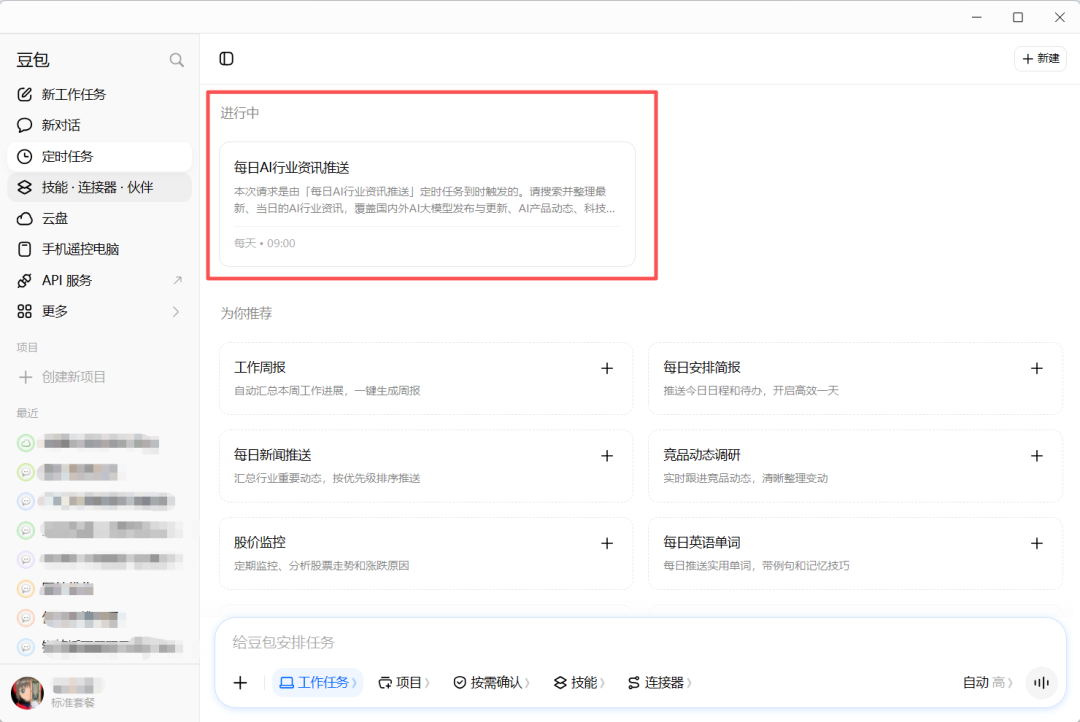Expand the 更多 menu chevron

176,311
